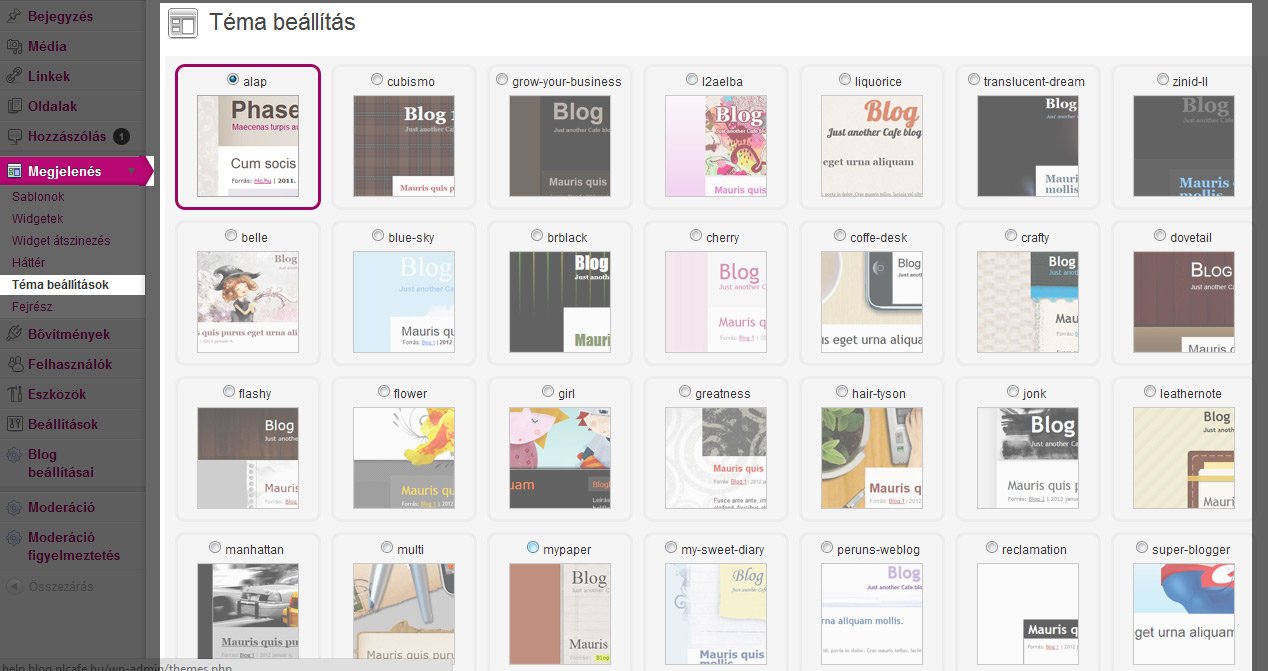Open the Widgetek submenu item

click(37, 219)
